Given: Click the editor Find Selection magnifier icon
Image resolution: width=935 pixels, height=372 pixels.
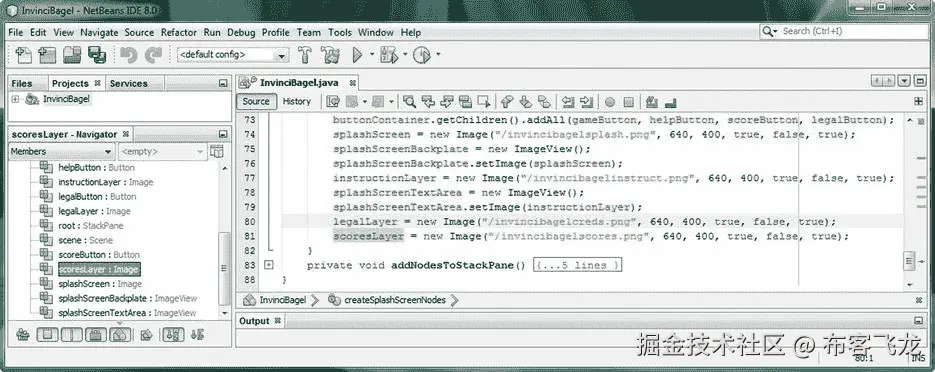Looking at the screenshot, I should (409, 102).
